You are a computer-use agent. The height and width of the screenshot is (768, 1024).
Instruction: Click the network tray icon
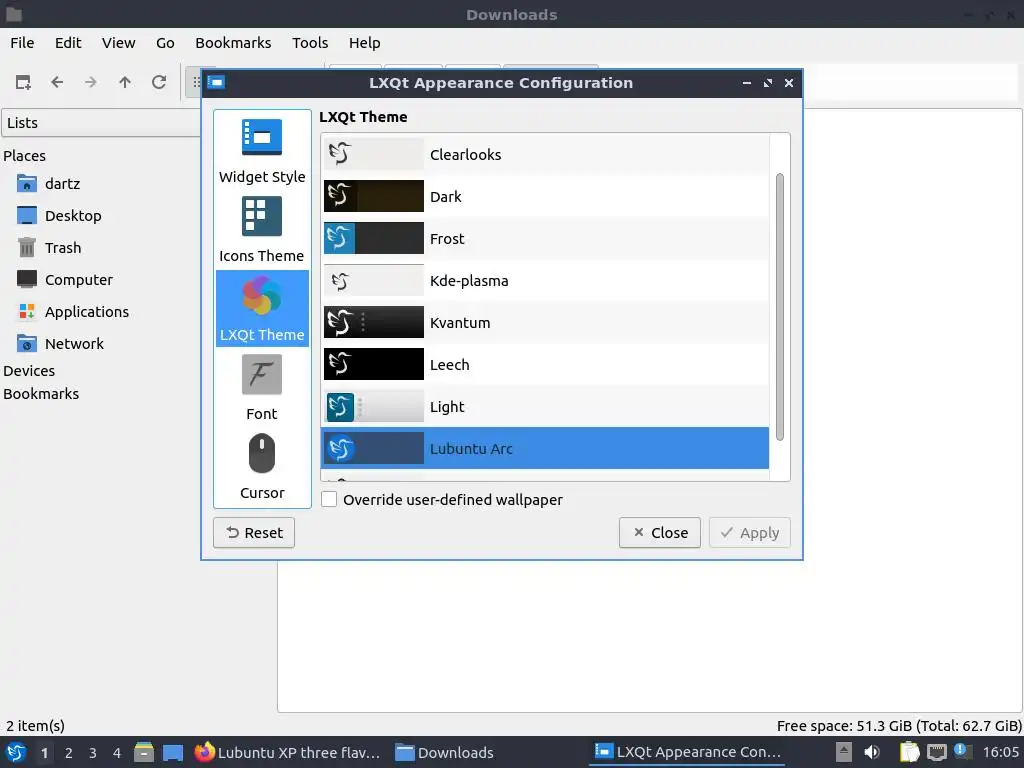click(x=936, y=752)
